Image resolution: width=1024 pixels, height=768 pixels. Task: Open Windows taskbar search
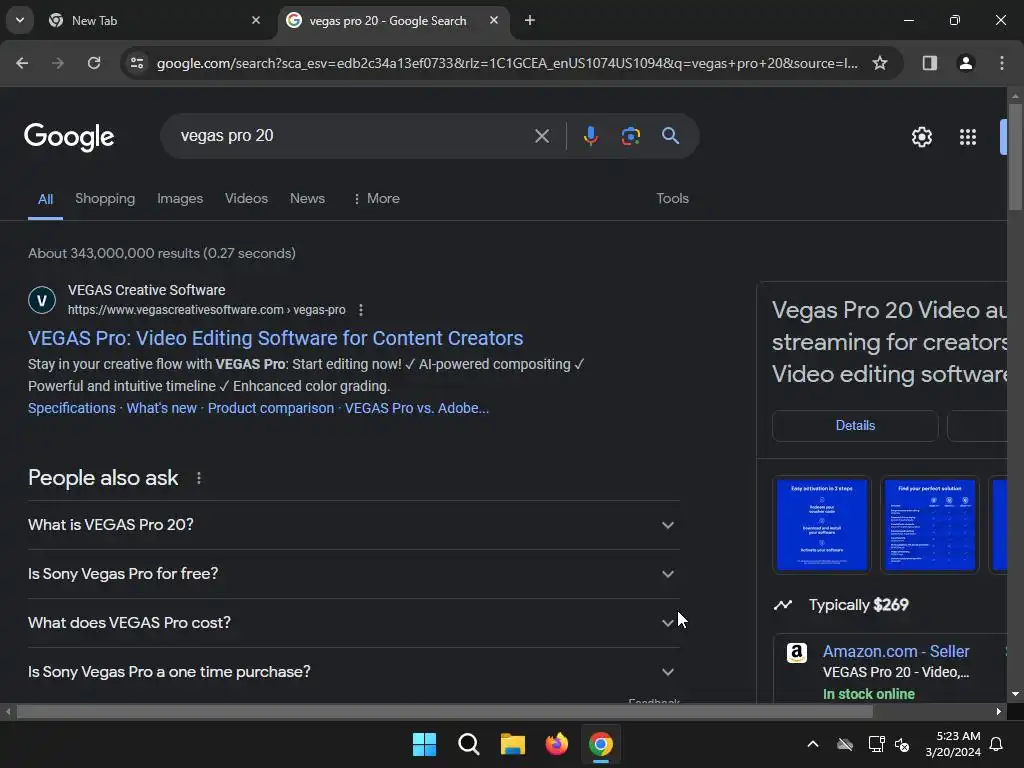coord(468,744)
